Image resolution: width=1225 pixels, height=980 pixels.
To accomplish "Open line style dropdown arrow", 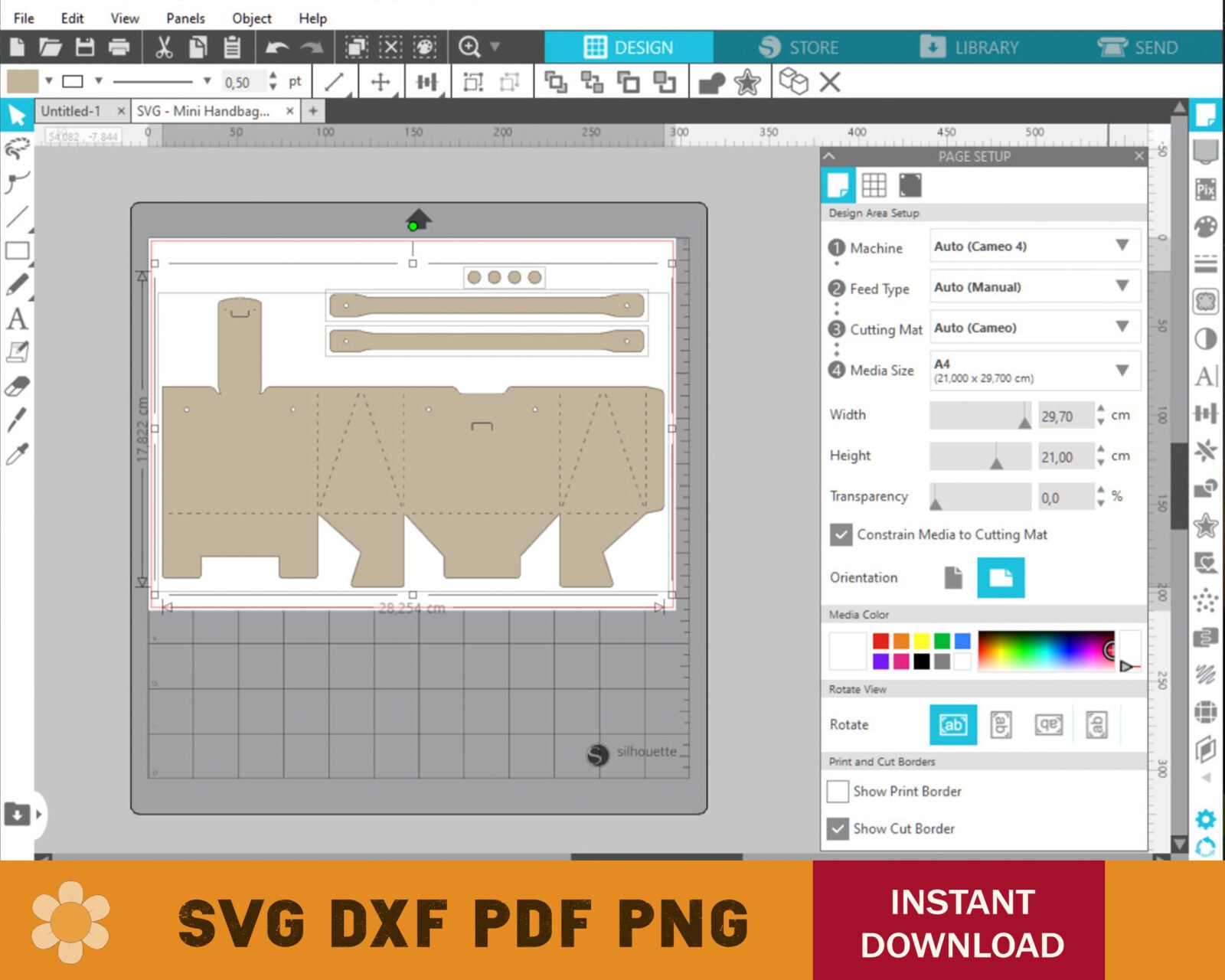I will click(207, 80).
